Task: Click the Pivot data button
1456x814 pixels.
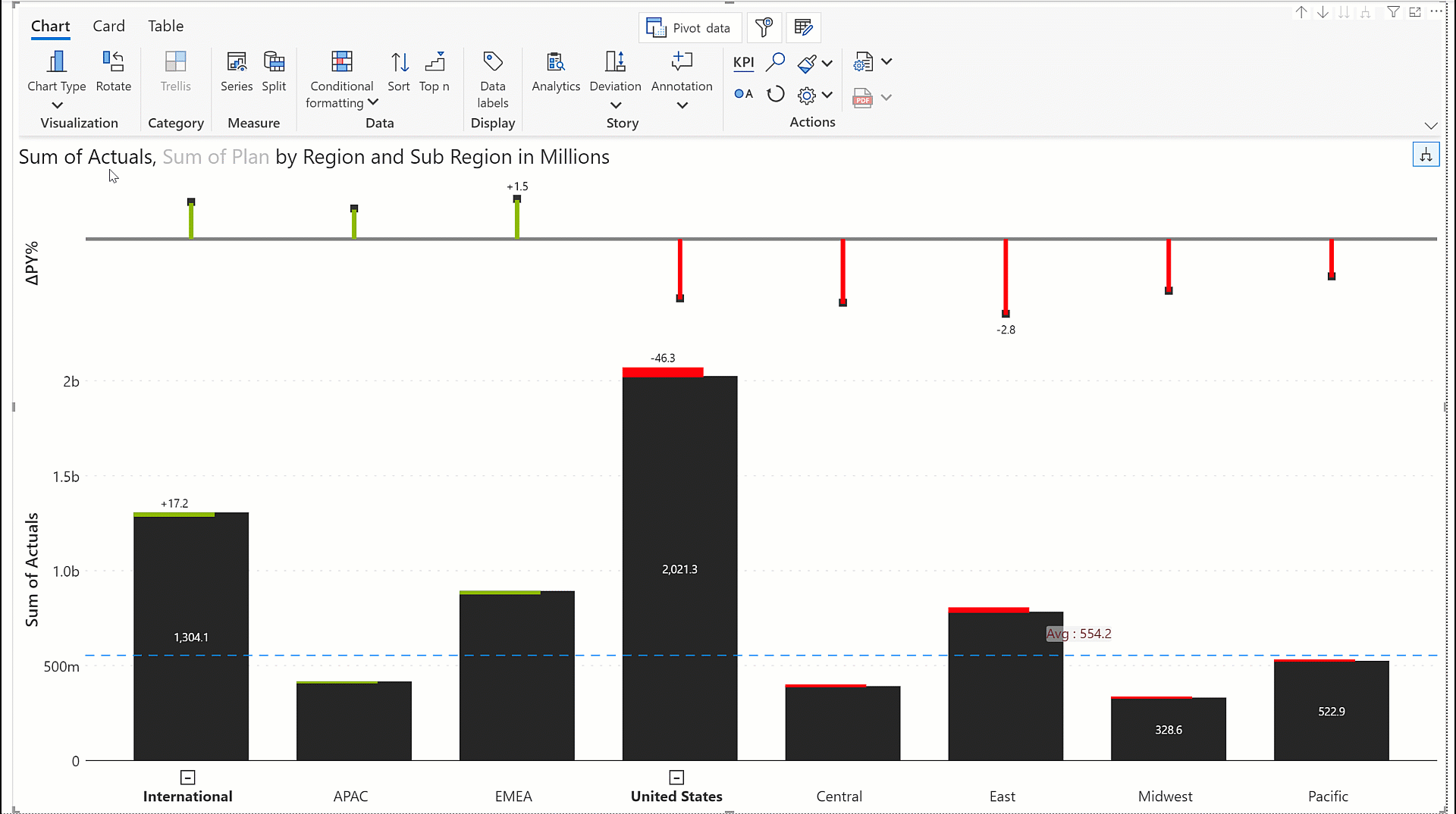Action: (689, 28)
